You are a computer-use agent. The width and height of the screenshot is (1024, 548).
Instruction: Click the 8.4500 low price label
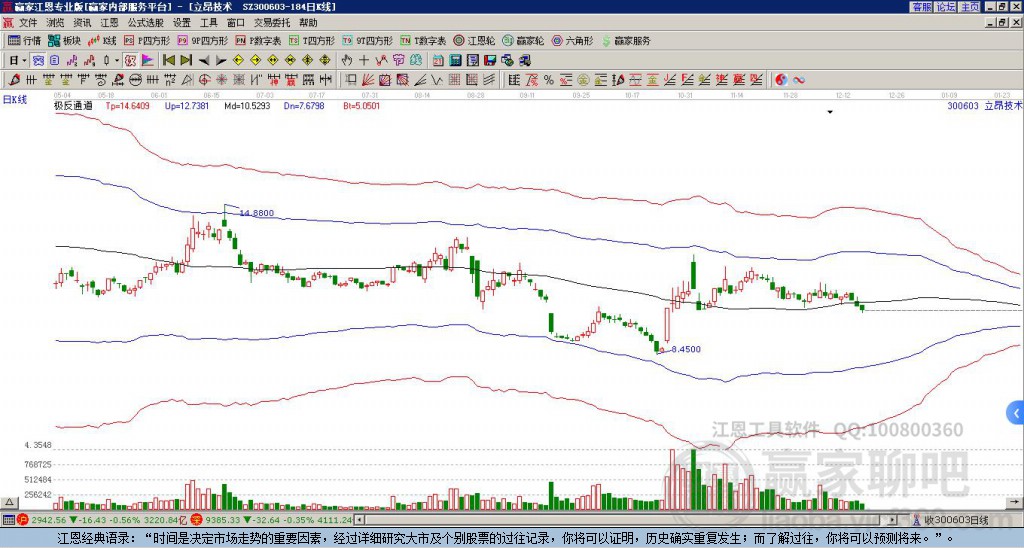click(686, 349)
